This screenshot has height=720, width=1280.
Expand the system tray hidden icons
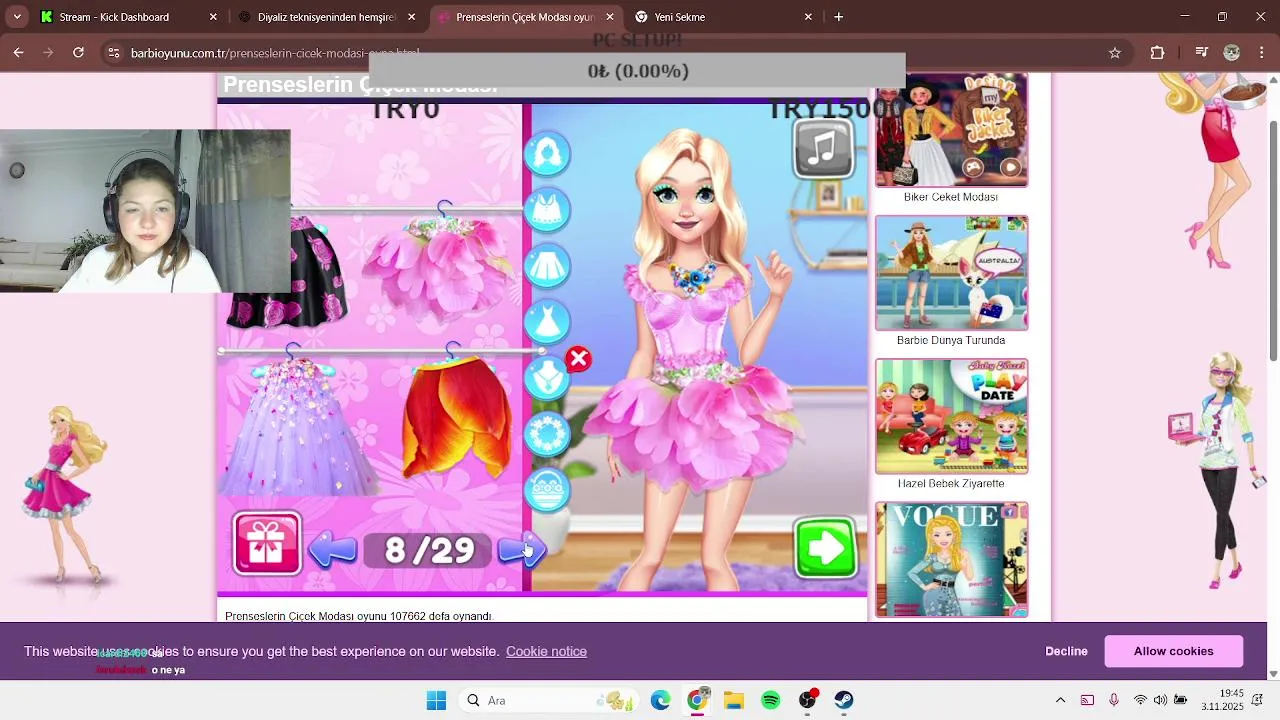pos(1061,700)
